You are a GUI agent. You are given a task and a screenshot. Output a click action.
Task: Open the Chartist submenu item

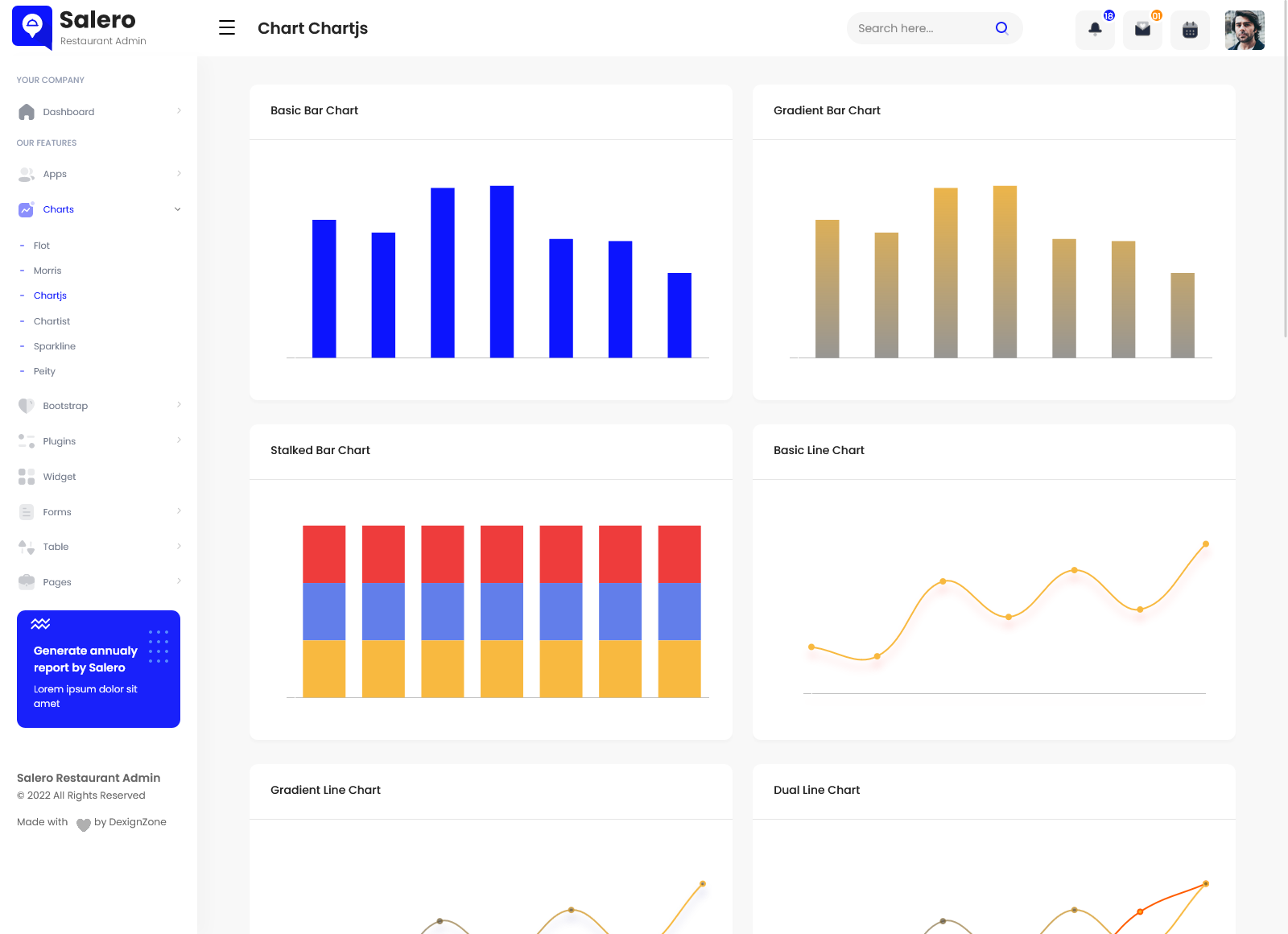[52, 321]
